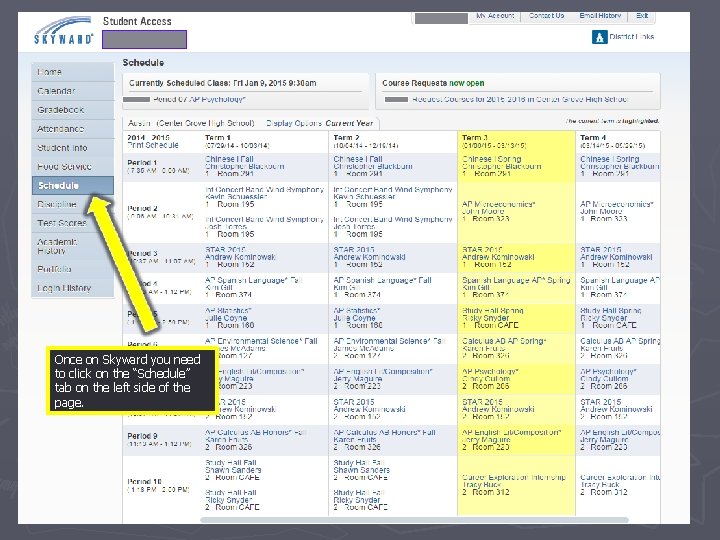Open Term 3 AP Psychology course
Image resolution: width=720 pixels, height=540 pixels.
490,371
